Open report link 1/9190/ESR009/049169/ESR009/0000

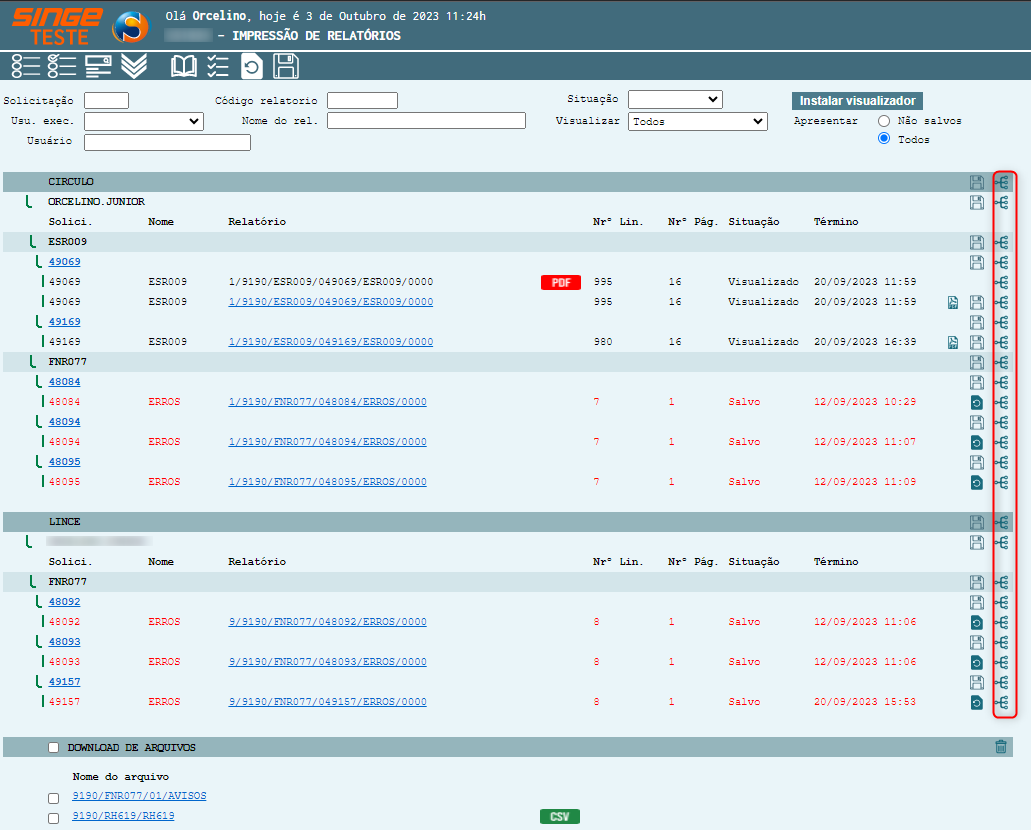coord(331,342)
